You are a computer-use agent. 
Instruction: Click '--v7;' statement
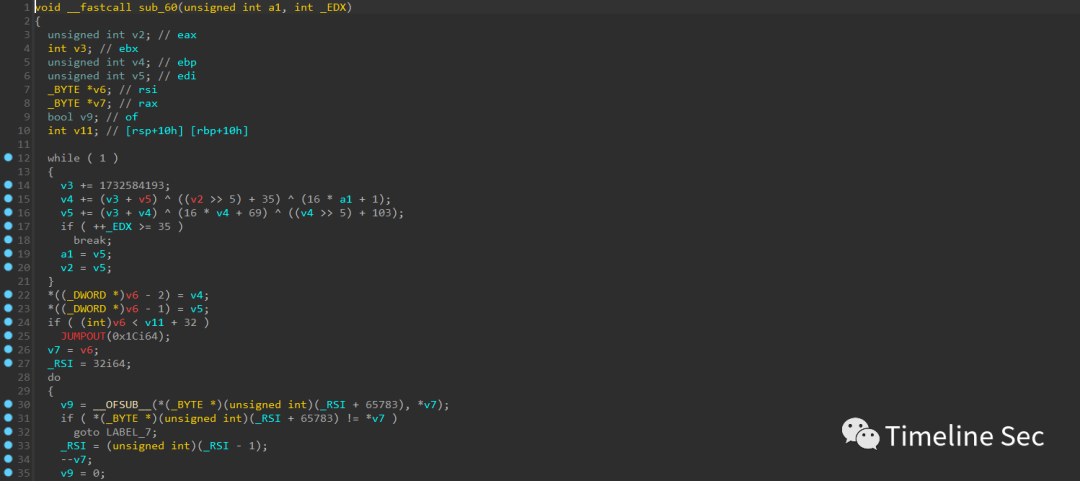77,459
